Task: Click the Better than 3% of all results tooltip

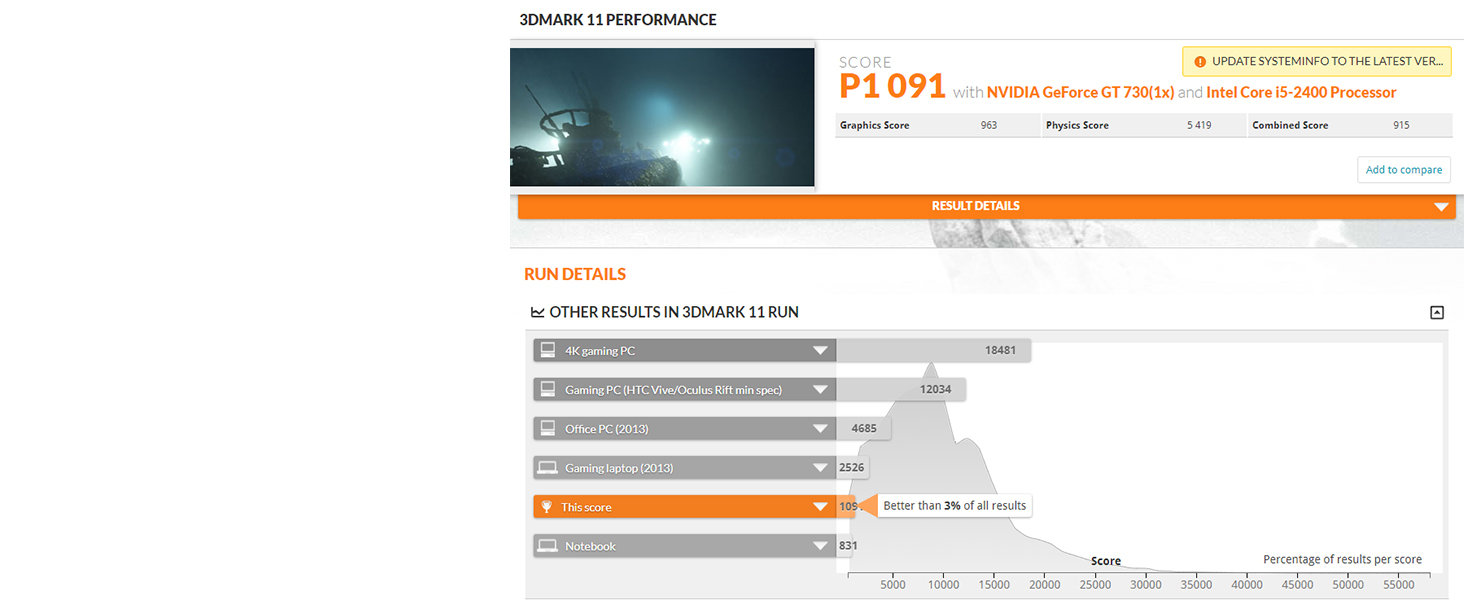Action: [955, 506]
